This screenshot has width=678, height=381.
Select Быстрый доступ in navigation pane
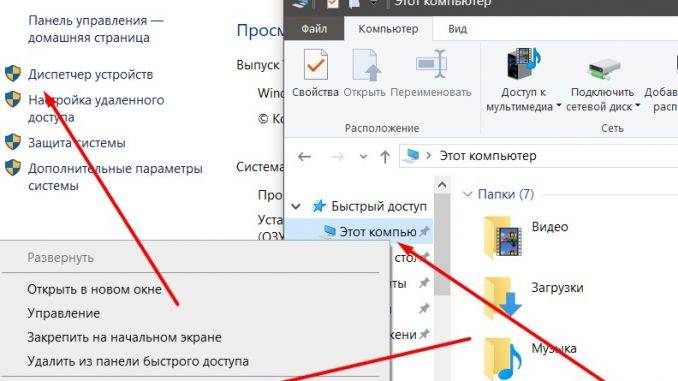click(x=379, y=206)
